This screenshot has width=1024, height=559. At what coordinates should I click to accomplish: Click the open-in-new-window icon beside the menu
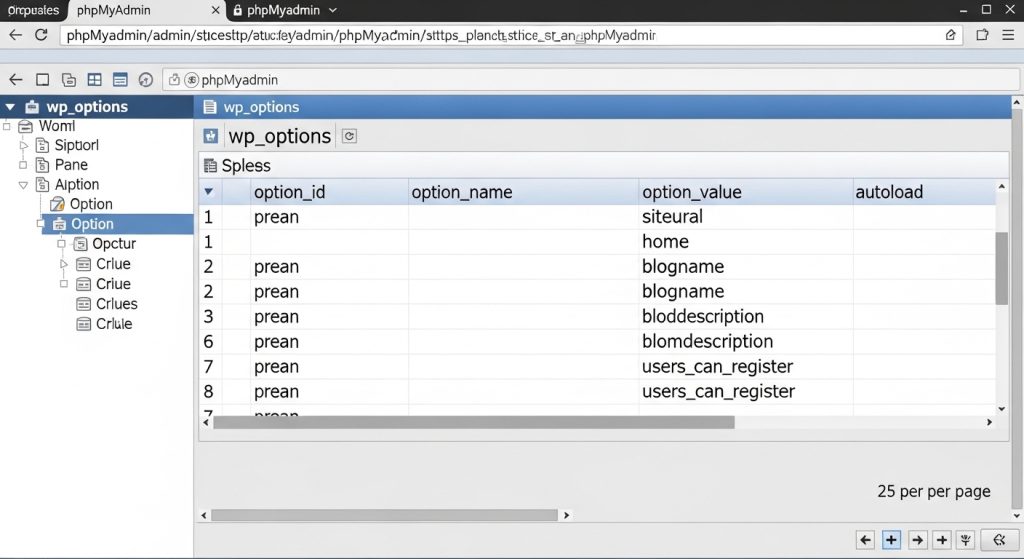coord(982,35)
